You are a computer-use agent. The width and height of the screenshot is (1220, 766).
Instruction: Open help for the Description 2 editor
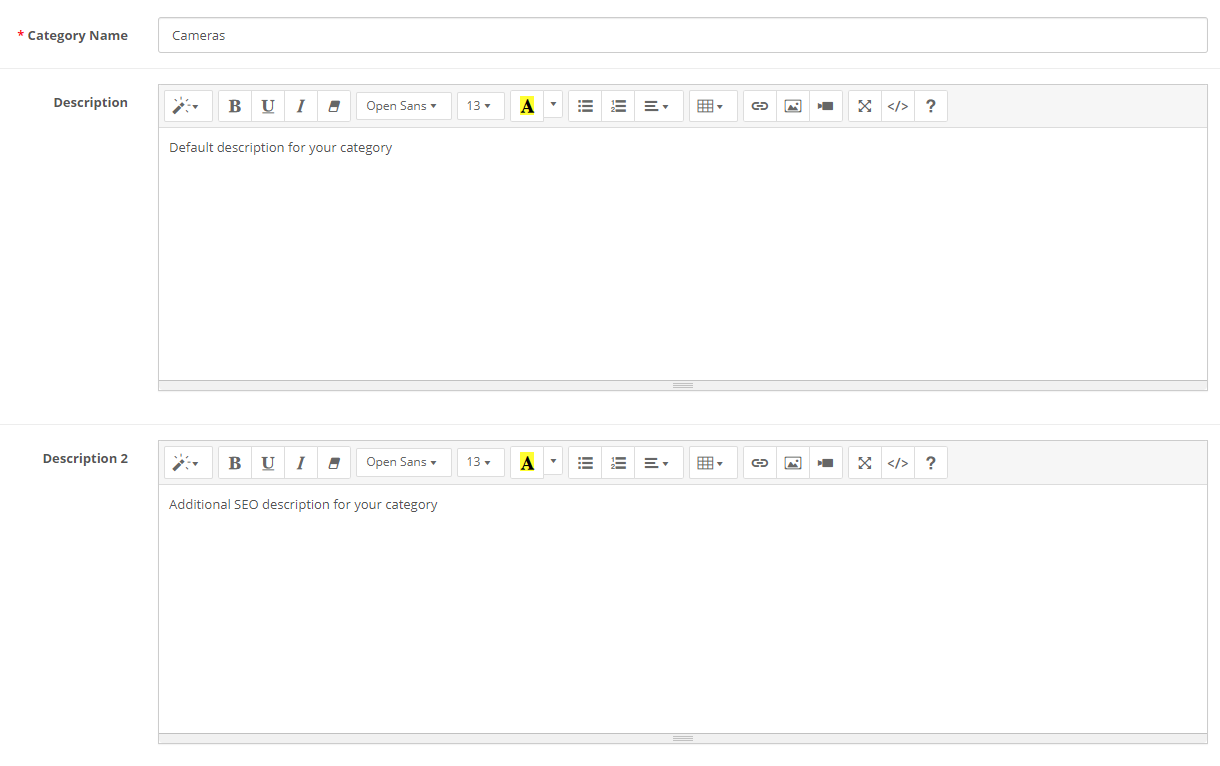click(930, 463)
